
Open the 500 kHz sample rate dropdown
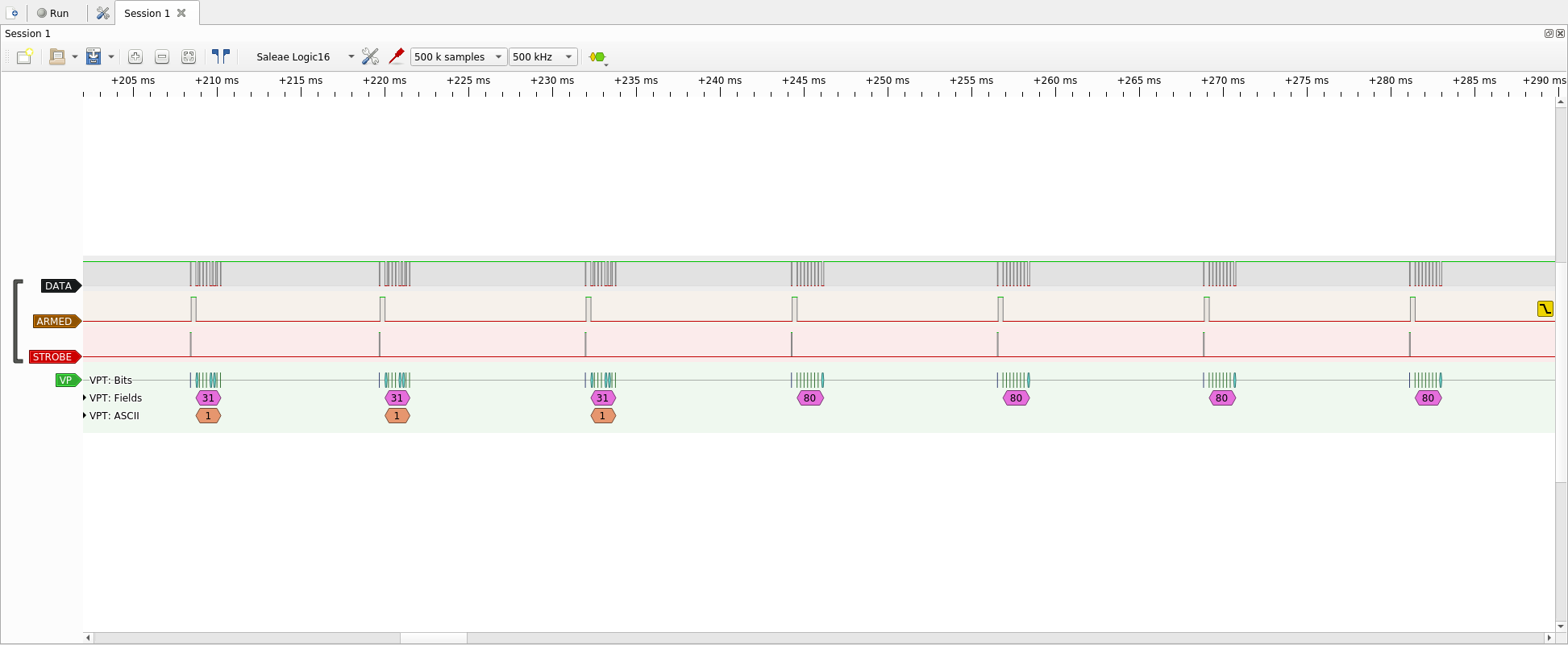pyautogui.click(x=543, y=56)
